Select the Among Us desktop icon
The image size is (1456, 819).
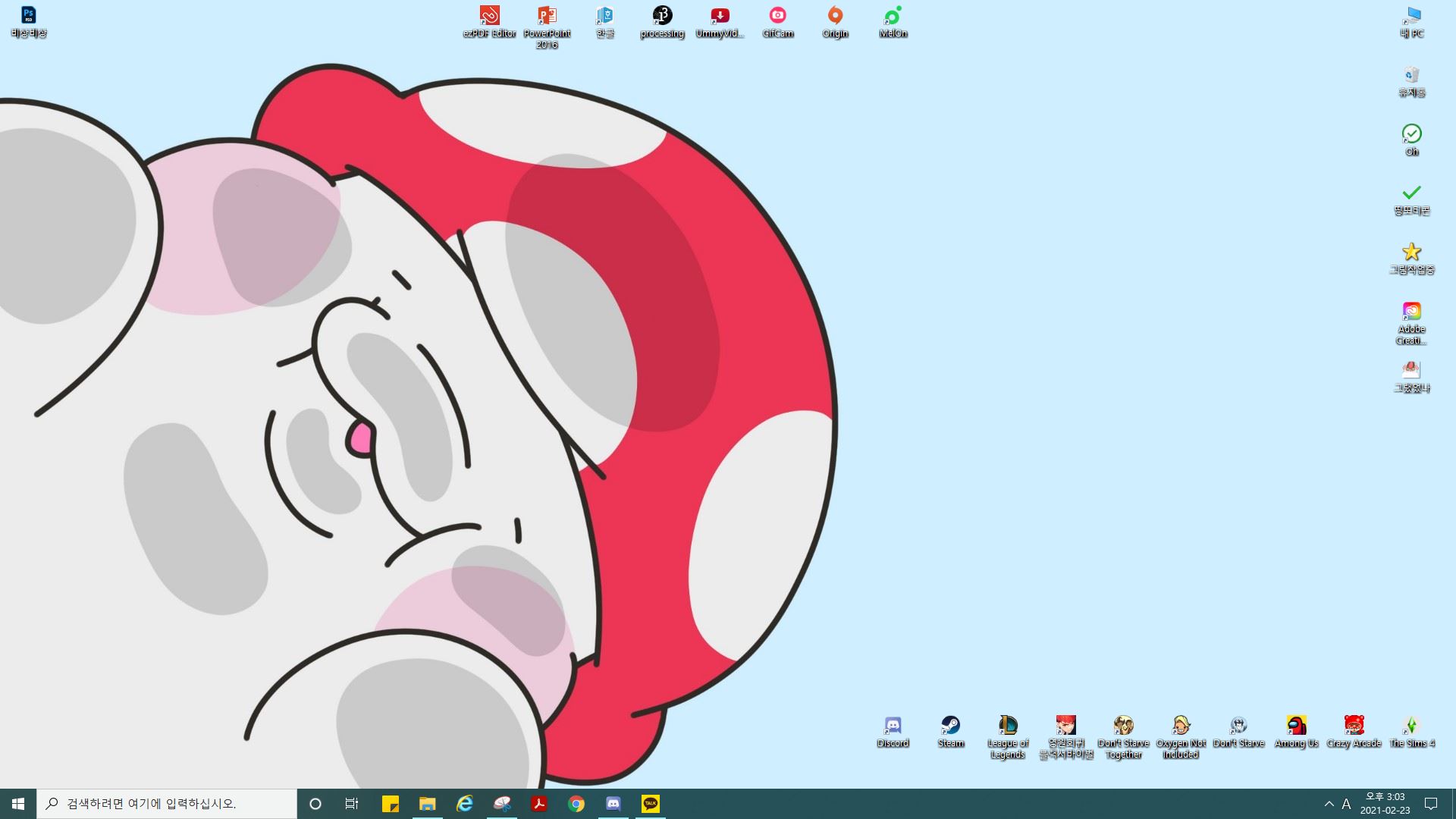click(1296, 726)
